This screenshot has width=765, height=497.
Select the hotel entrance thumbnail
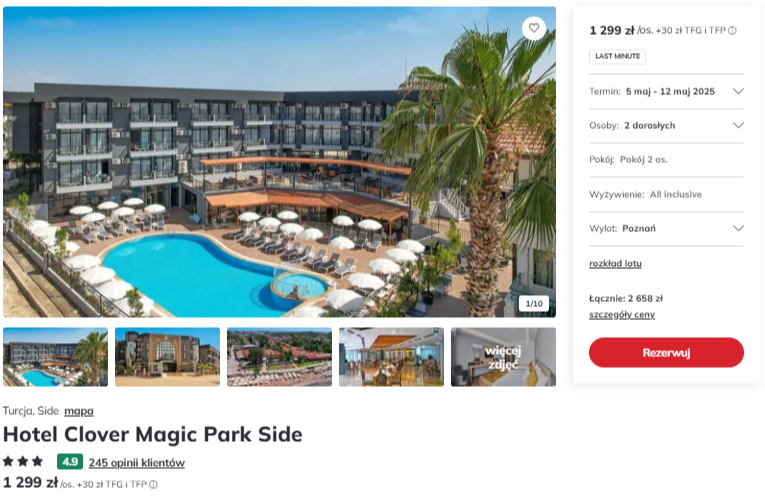click(167, 357)
